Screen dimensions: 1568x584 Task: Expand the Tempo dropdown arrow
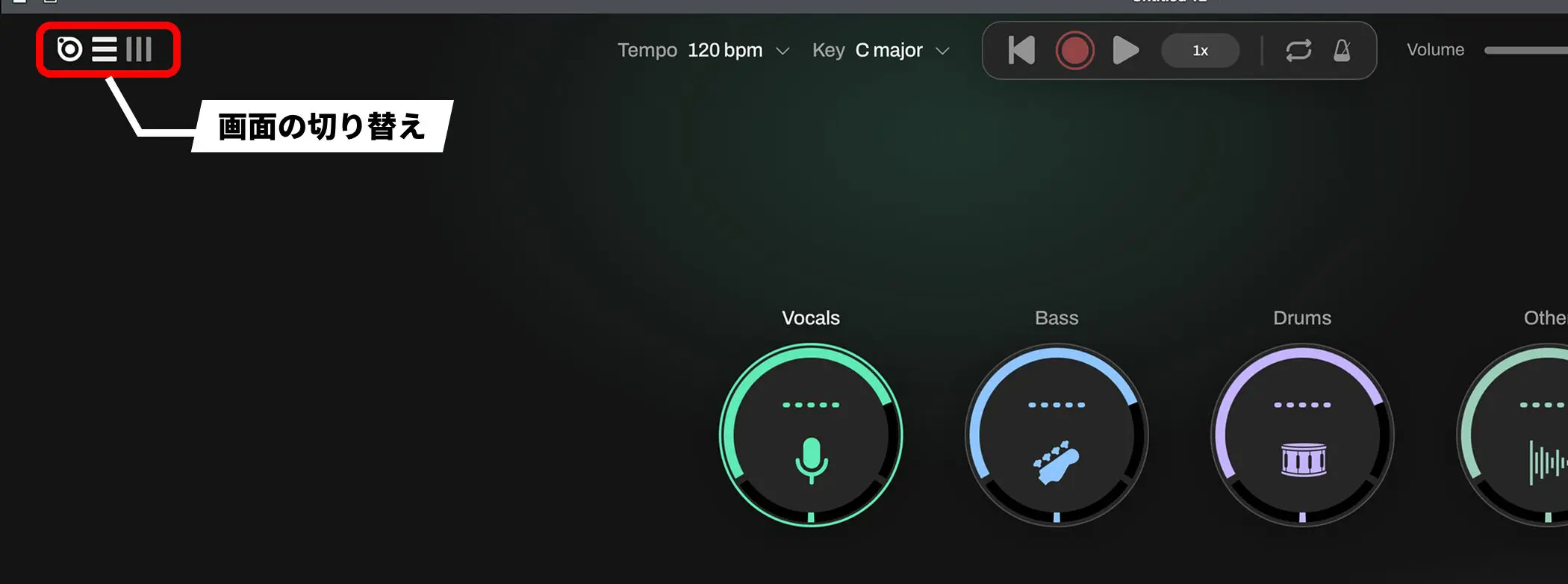click(x=783, y=51)
